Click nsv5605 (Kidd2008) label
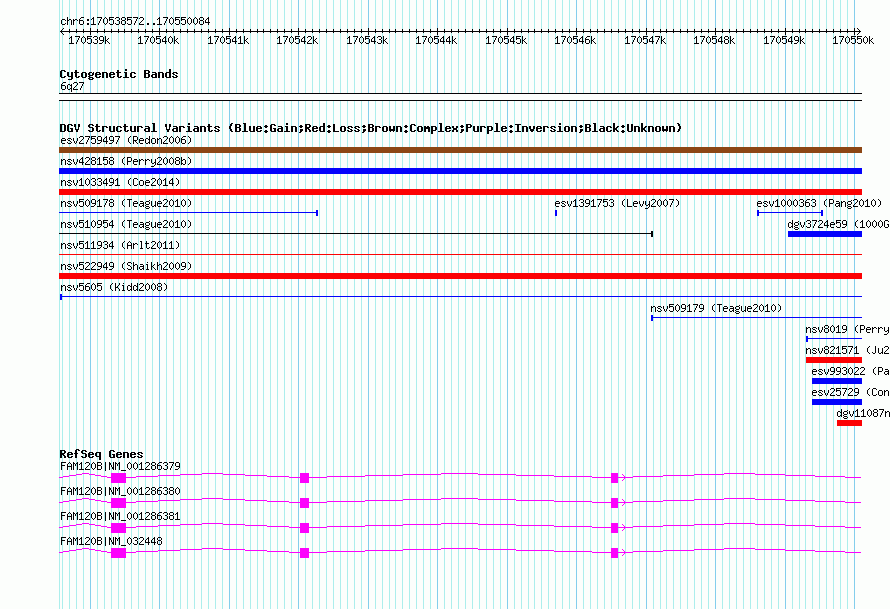Viewport: 890px width, 609px height. point(114,287)
